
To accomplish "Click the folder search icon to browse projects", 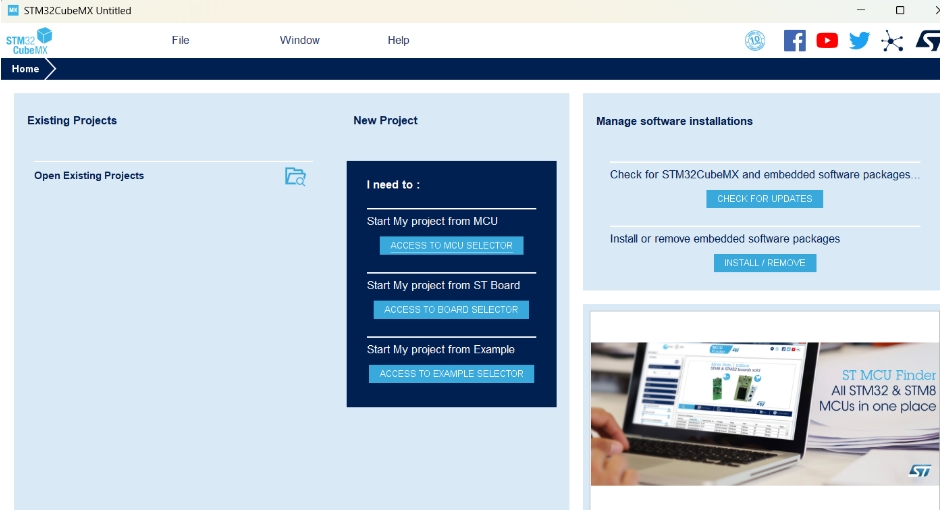I will [295, 177].
